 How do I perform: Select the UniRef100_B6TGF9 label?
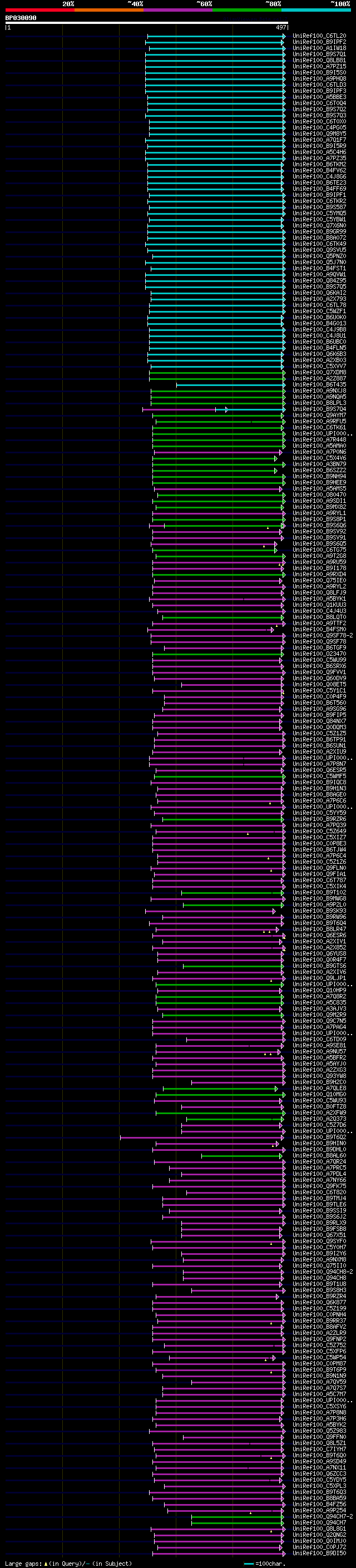(x=319, y=647)
